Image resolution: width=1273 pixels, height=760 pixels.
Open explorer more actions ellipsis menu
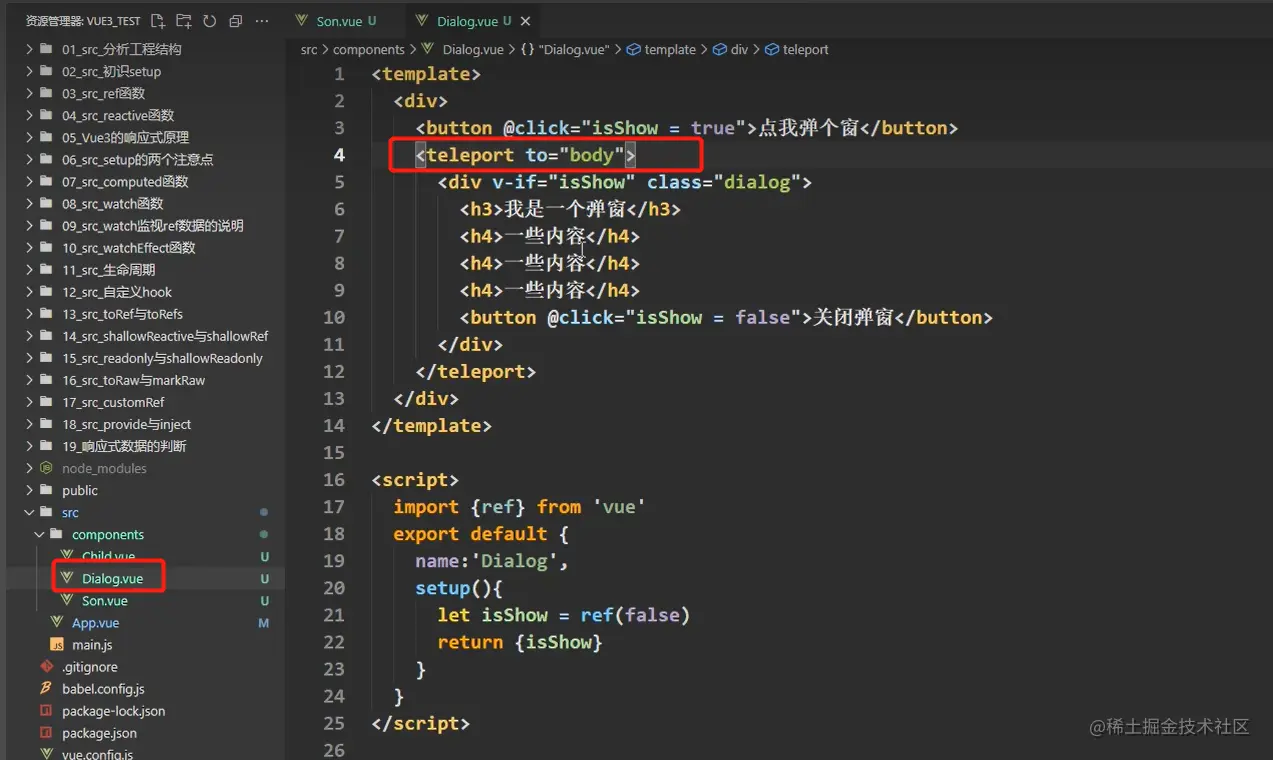pos(262,21)
